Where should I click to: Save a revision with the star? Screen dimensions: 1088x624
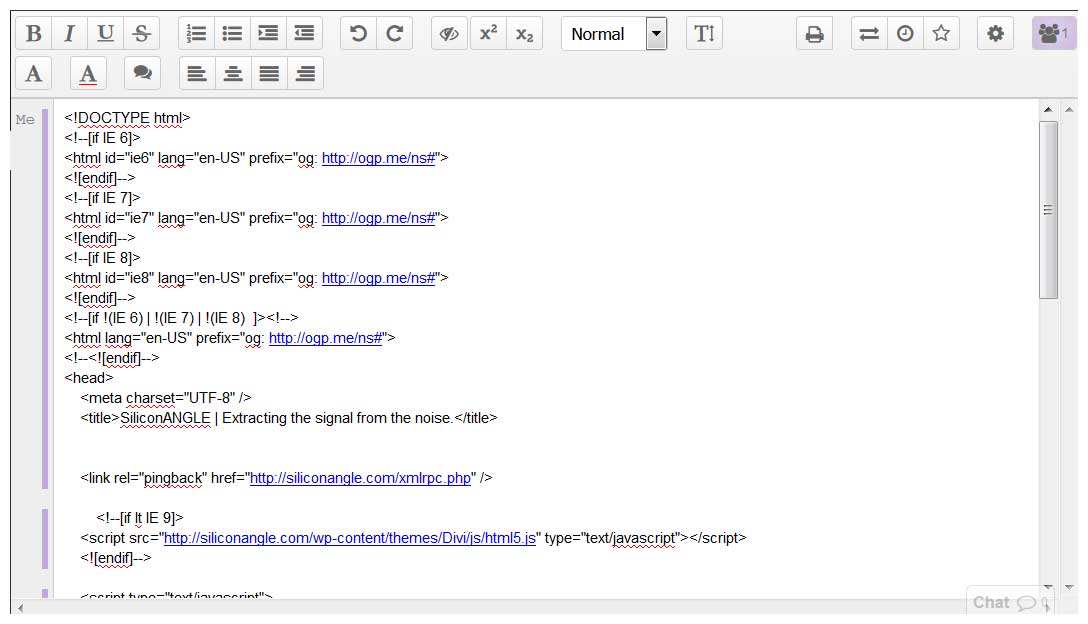pos(942,33)
